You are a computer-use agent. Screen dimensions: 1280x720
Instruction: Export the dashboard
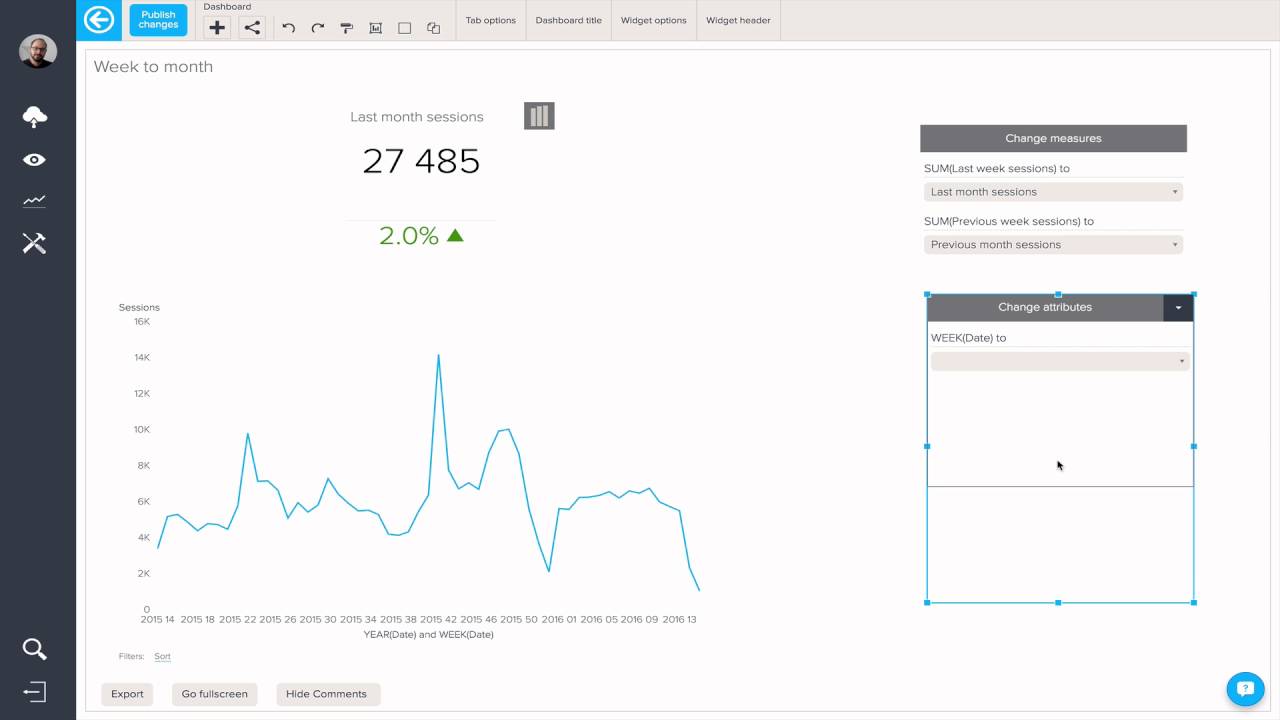pos(127,694)
